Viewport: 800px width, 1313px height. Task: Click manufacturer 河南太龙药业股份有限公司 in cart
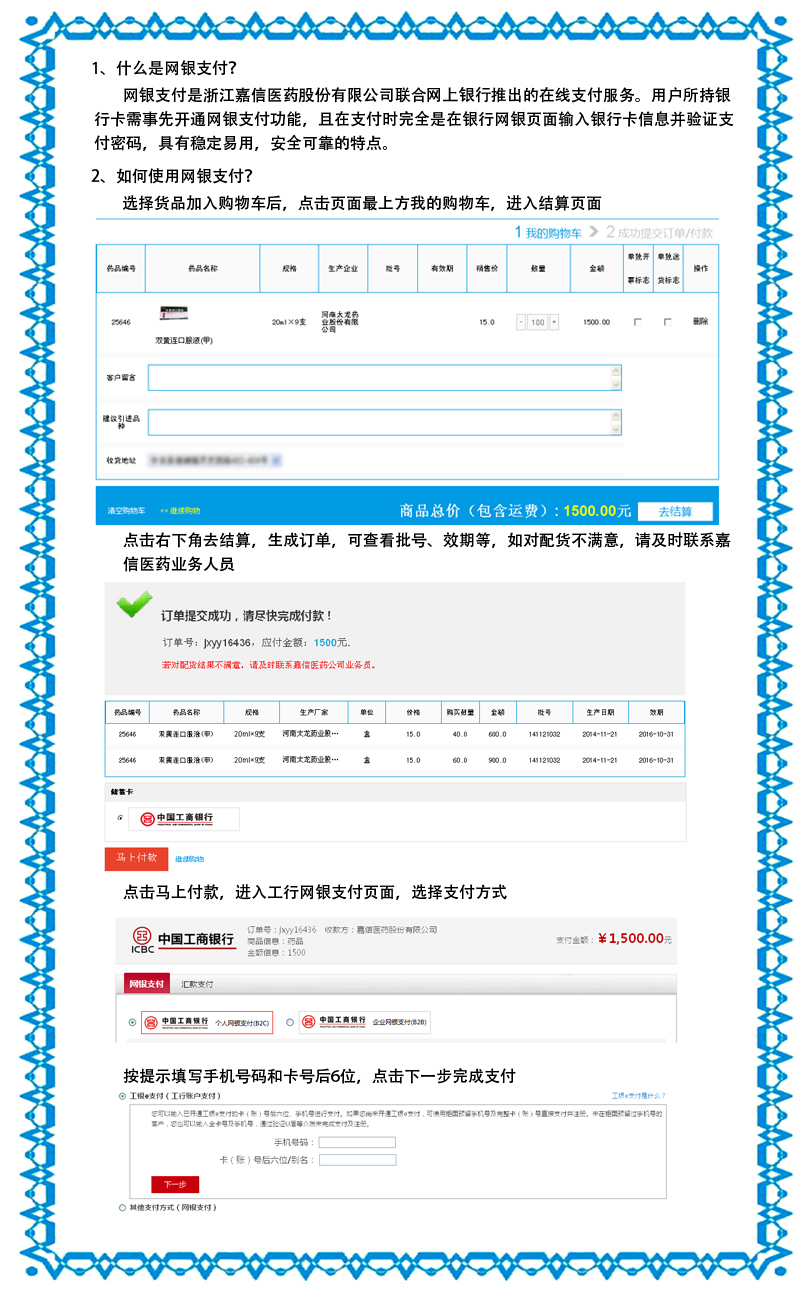click(x=341, y=321)
